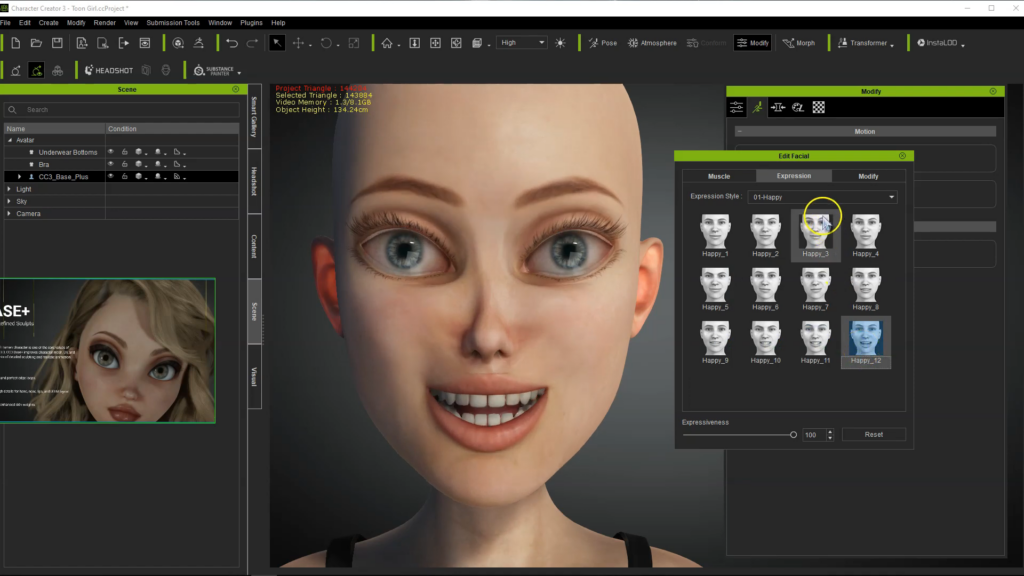Select the Happy_12 expression thumbnail
Viewport: 1024px width, 576px height.
point(865,342)
